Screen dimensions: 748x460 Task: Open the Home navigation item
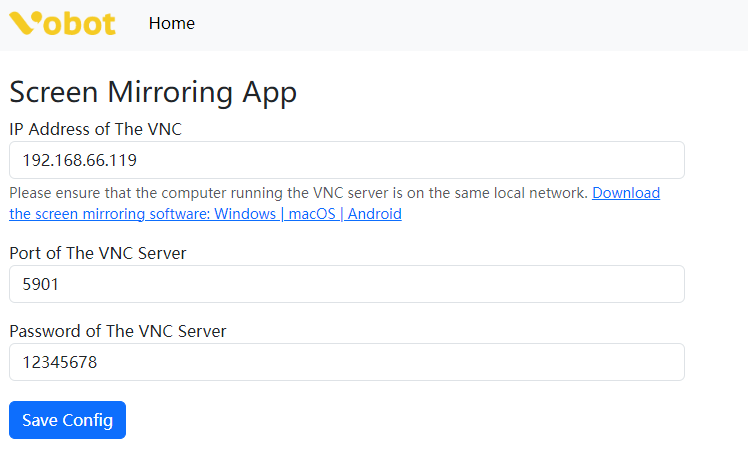click(x=171, y=23)
